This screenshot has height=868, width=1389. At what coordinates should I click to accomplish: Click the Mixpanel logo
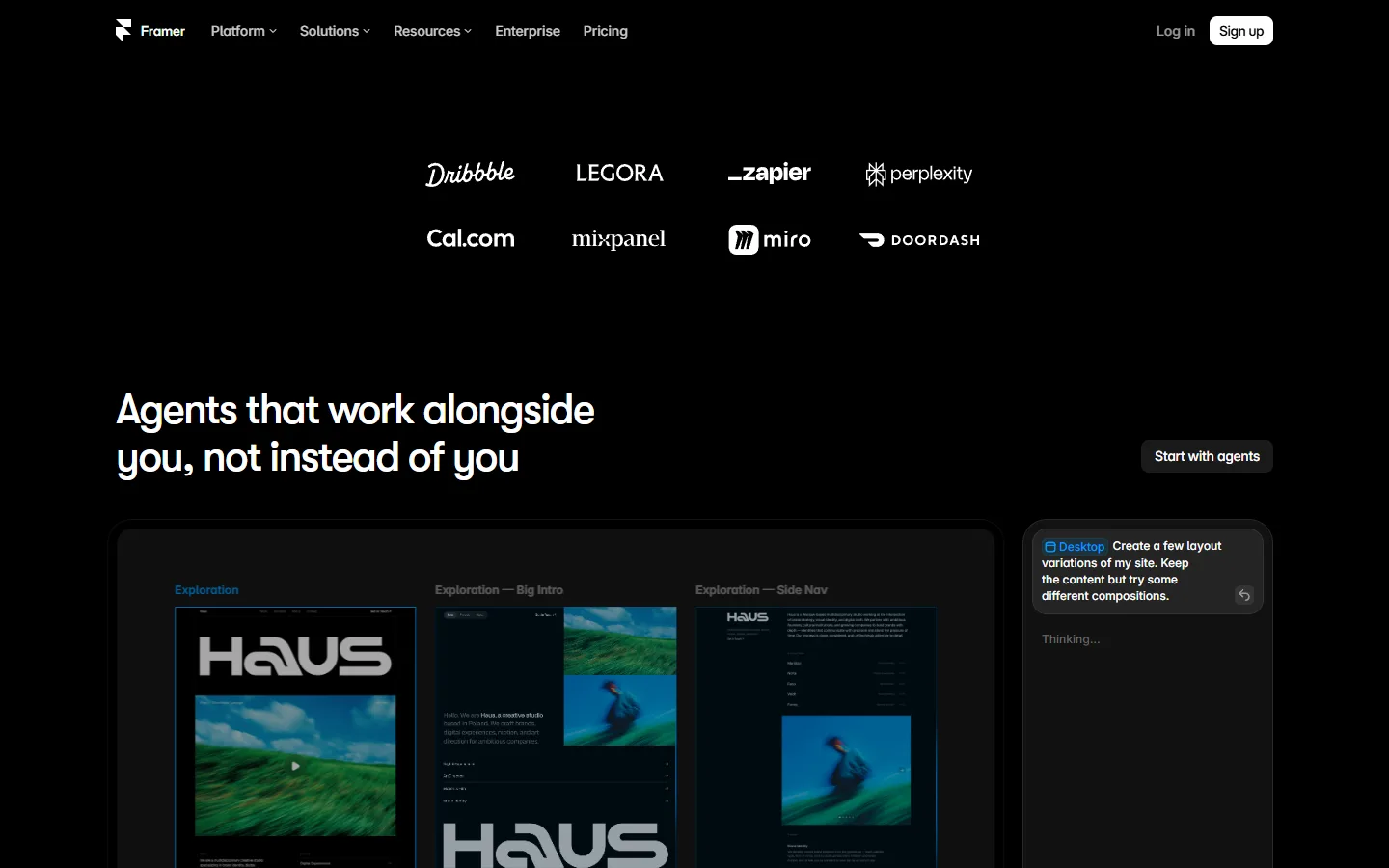point(618,239)
